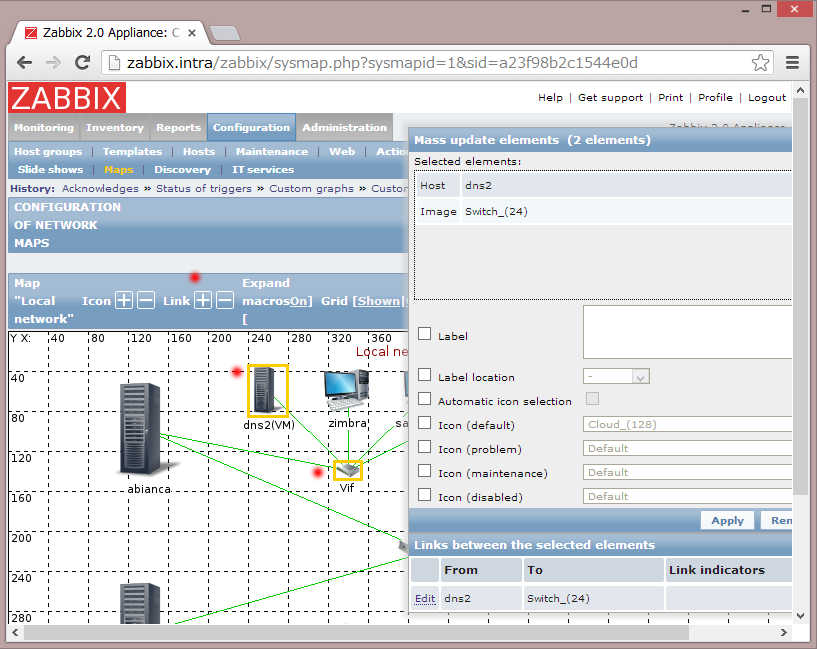Go to Maintenance submenu
This screenshot has height=649, width=817.
pyautogui.click(x=272, y=152)
